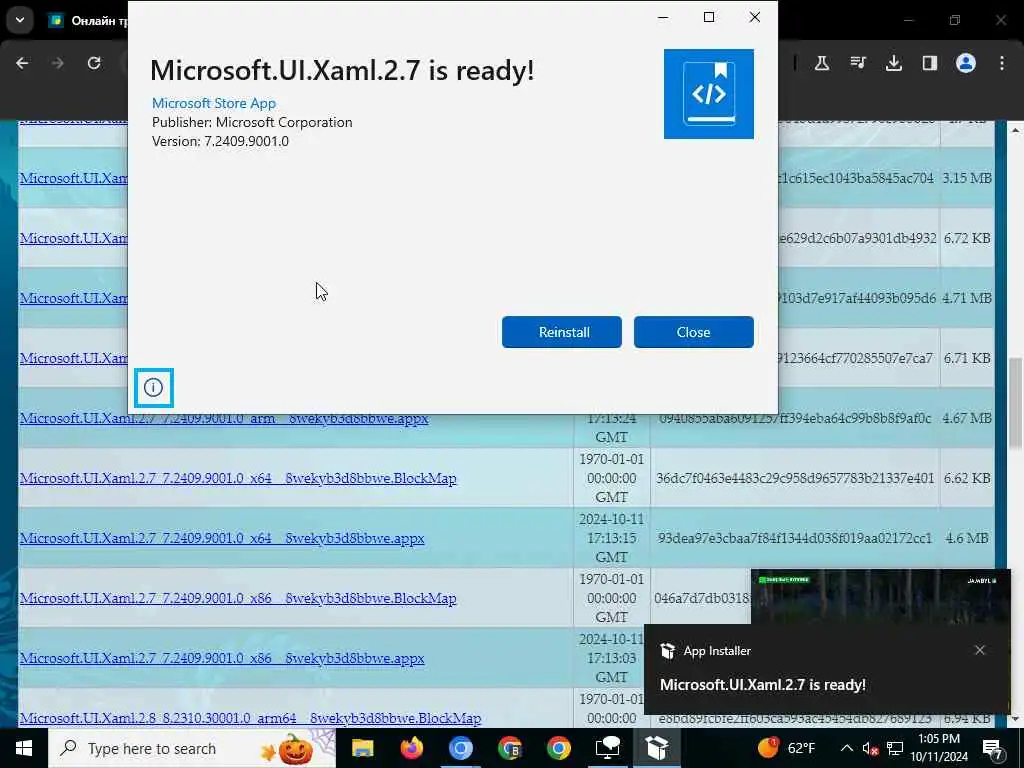Click the info icon in installer dialog
This screenshot has height=768, width=1024.
pos(153,388)
